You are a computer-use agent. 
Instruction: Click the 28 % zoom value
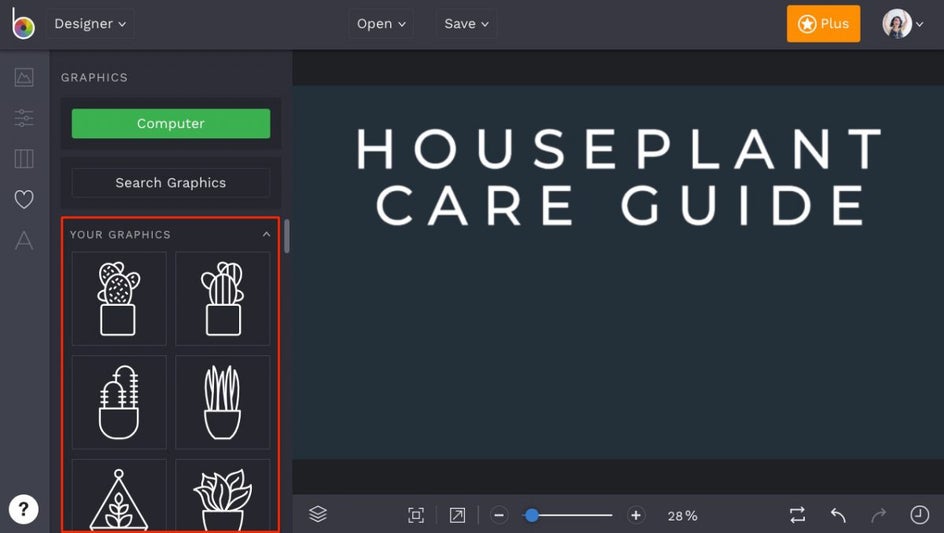683,516
